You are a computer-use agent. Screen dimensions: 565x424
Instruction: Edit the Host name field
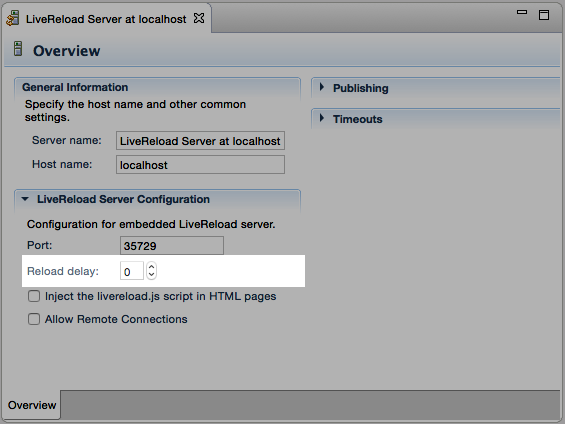pyautogui.click(x=200, y=165)
